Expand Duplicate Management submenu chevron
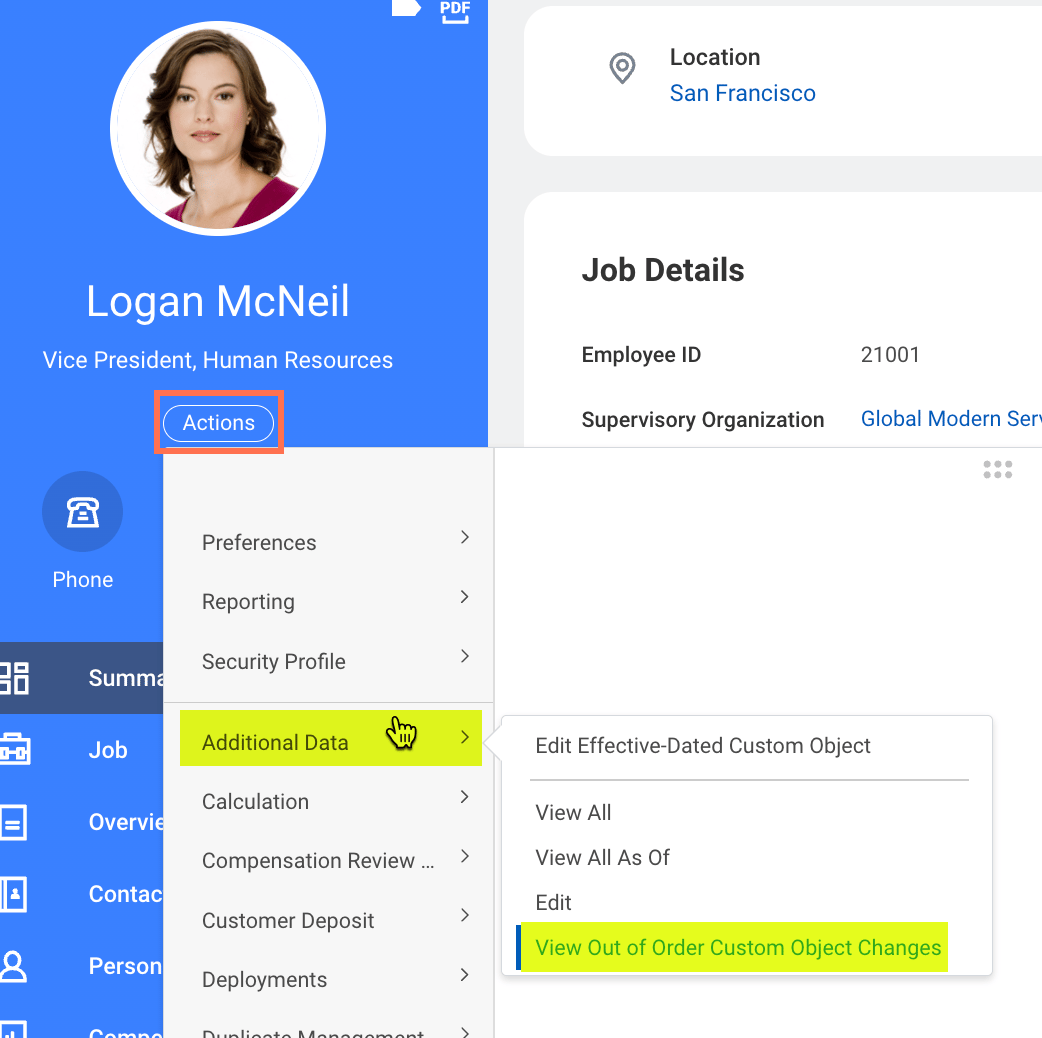 [465, 1031]
